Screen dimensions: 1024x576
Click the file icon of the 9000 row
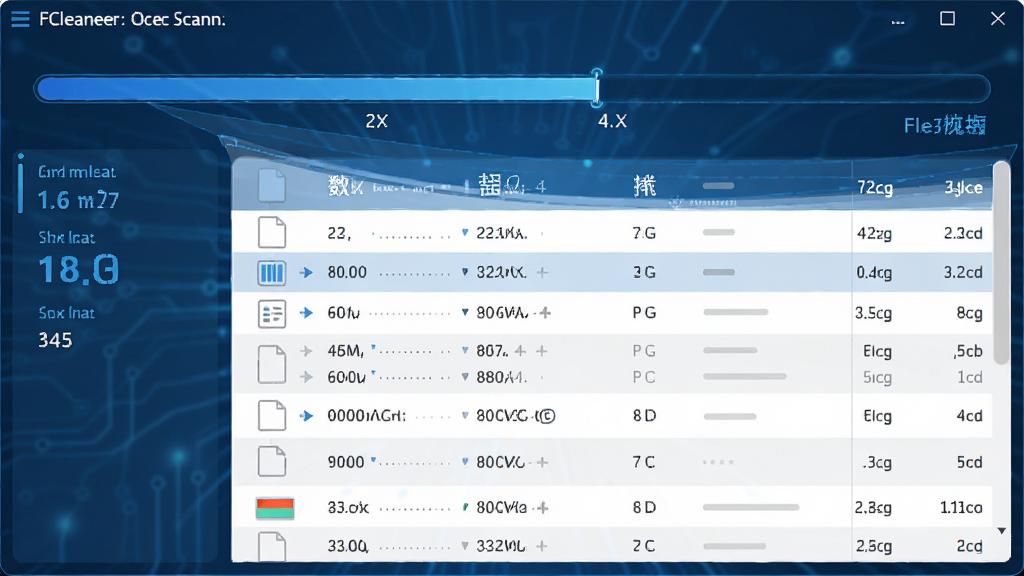pyautogui.click(x=271, y=461)
